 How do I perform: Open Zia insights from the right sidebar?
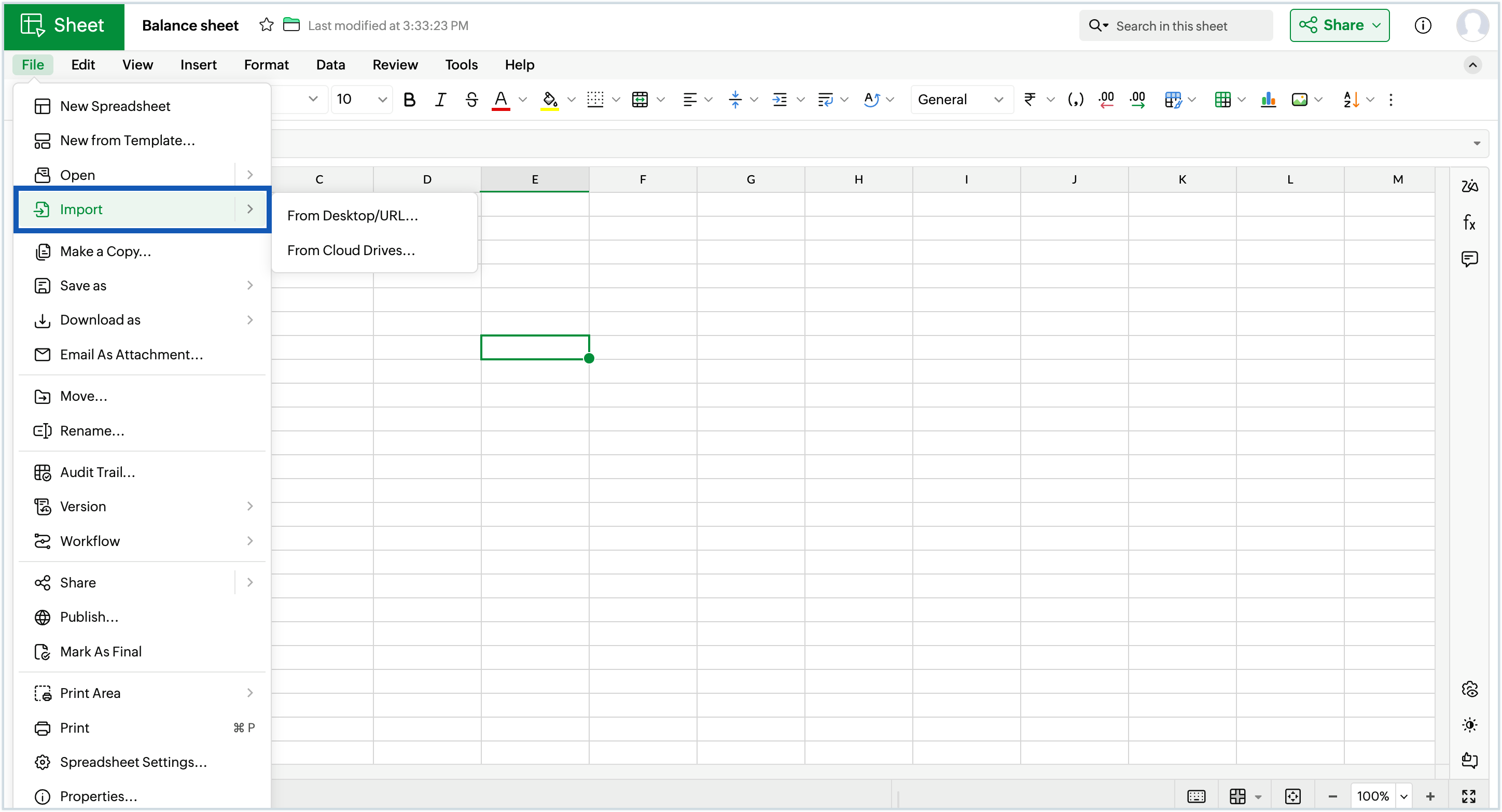point(1470,186)
